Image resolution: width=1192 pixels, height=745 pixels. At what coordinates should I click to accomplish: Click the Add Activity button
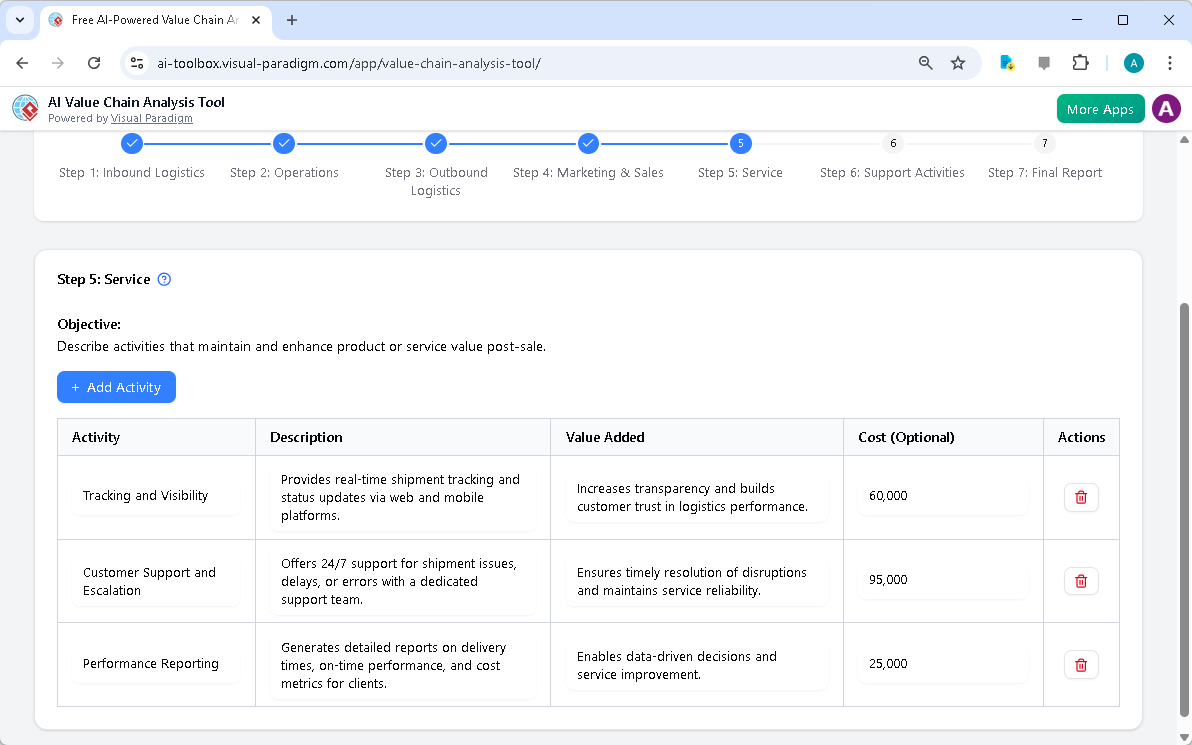116,387
